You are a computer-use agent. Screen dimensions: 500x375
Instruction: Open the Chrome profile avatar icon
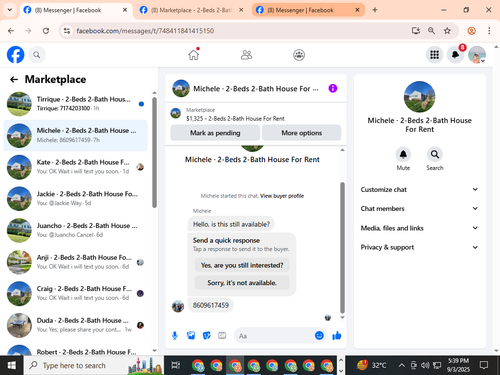click(x=471, y=31)
